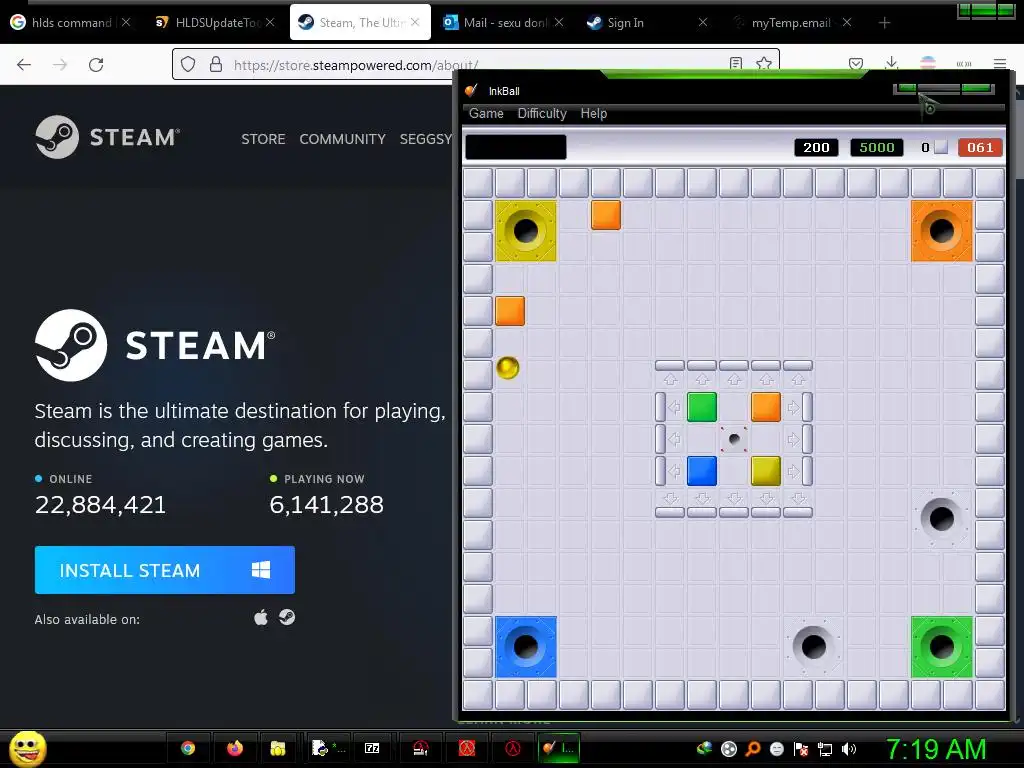Open the Help menu in InkBall
Image resolution: width=1024 pixels, height=768 pixels.
pyautogui.click(x=594, y=114)
